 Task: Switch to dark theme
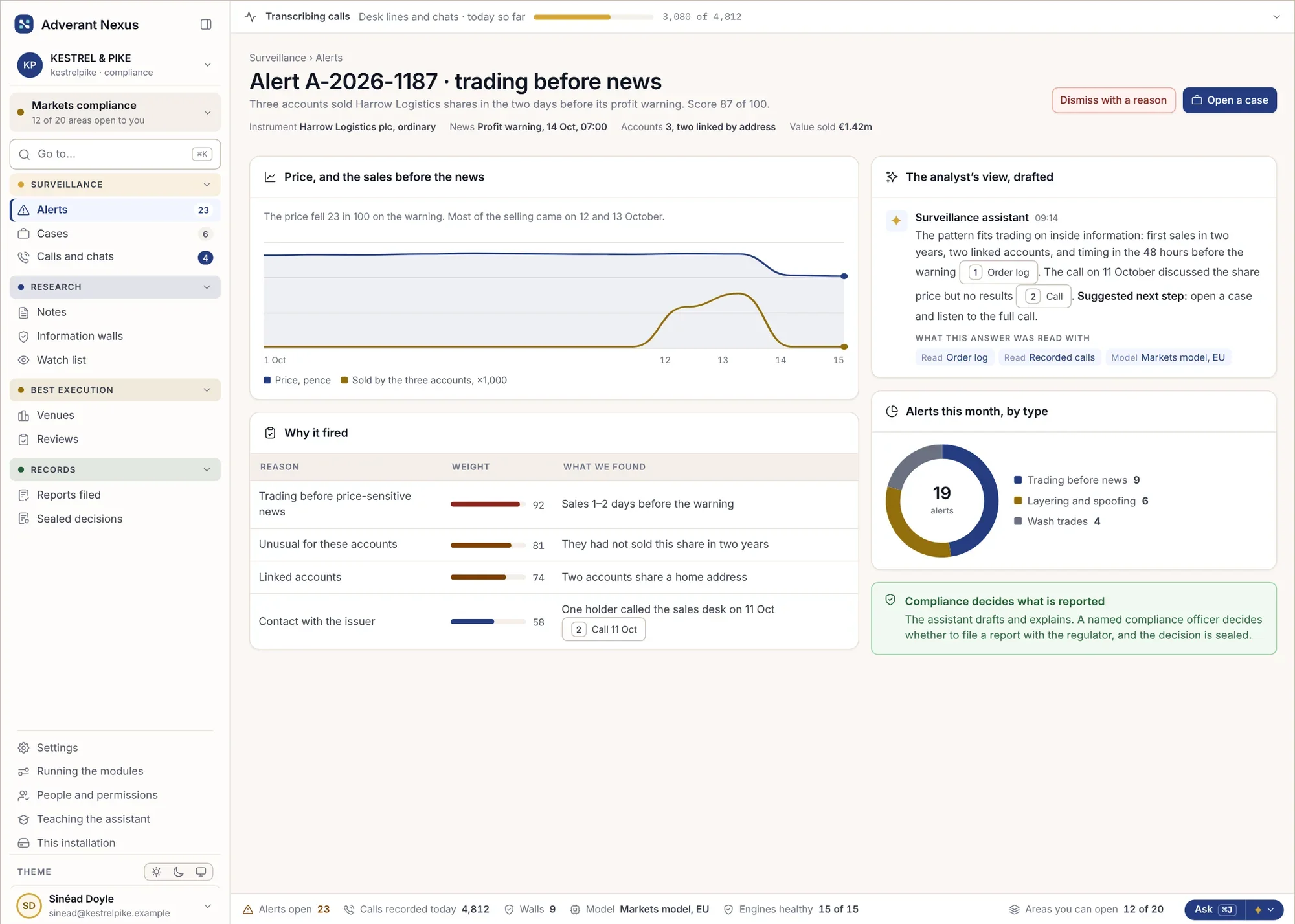pos(179,872)
